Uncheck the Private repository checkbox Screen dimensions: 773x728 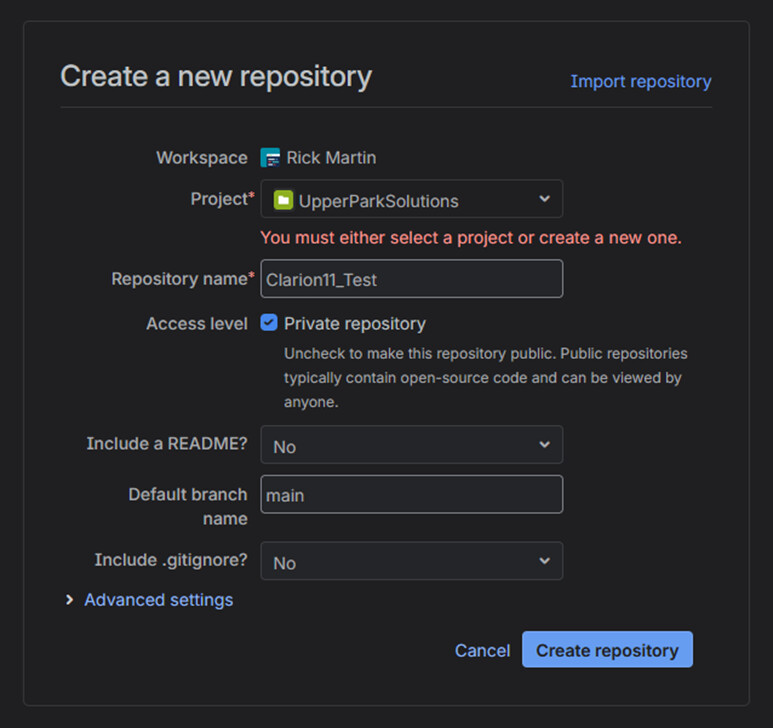(269, 323)
